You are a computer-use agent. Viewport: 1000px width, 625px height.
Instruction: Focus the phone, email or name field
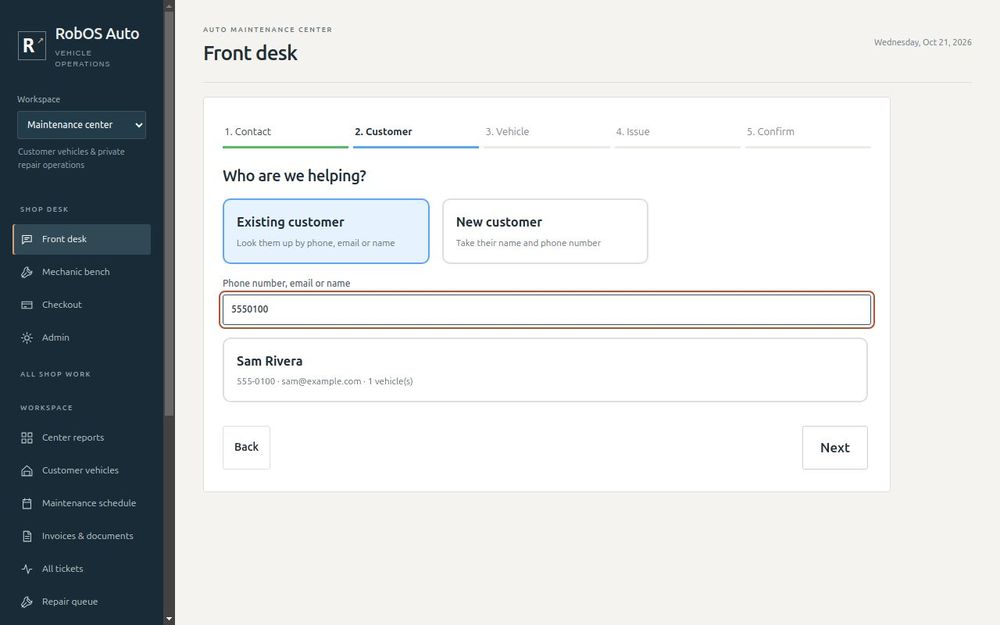[x=547, y=309]
